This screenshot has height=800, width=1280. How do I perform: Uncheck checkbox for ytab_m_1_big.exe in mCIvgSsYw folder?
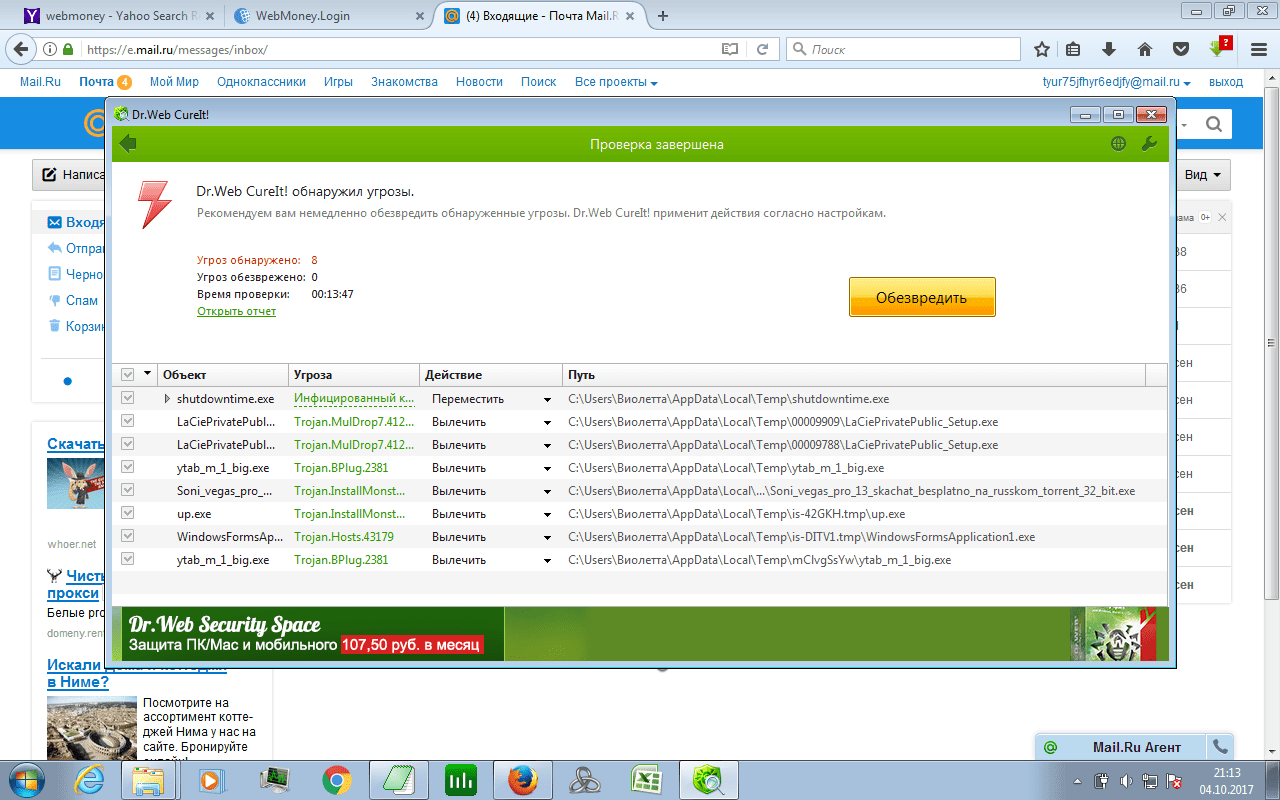(127, 559)
